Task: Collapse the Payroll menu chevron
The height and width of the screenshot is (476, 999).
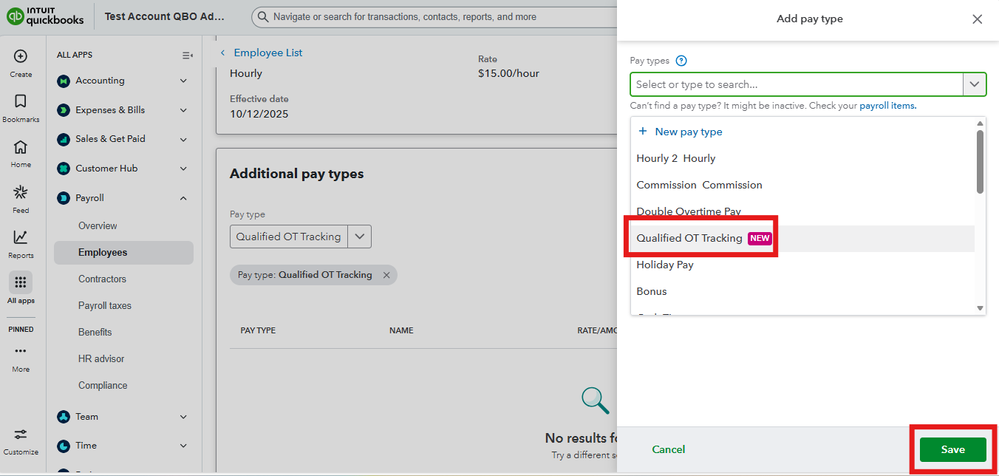Action: (183, 198)
